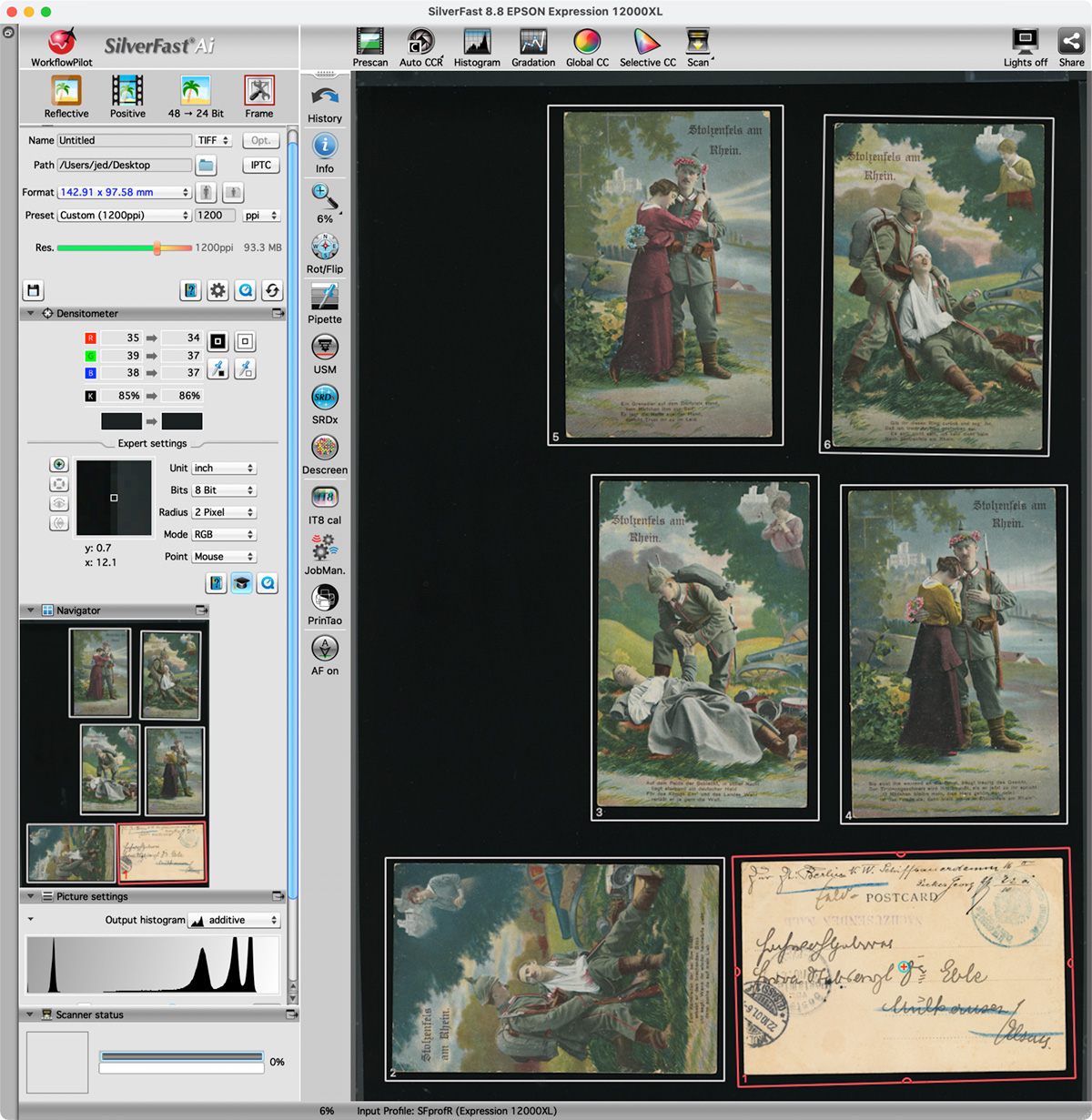Select landscape orientation format button
The image size is (1092, 1120).
click(233, 192)
